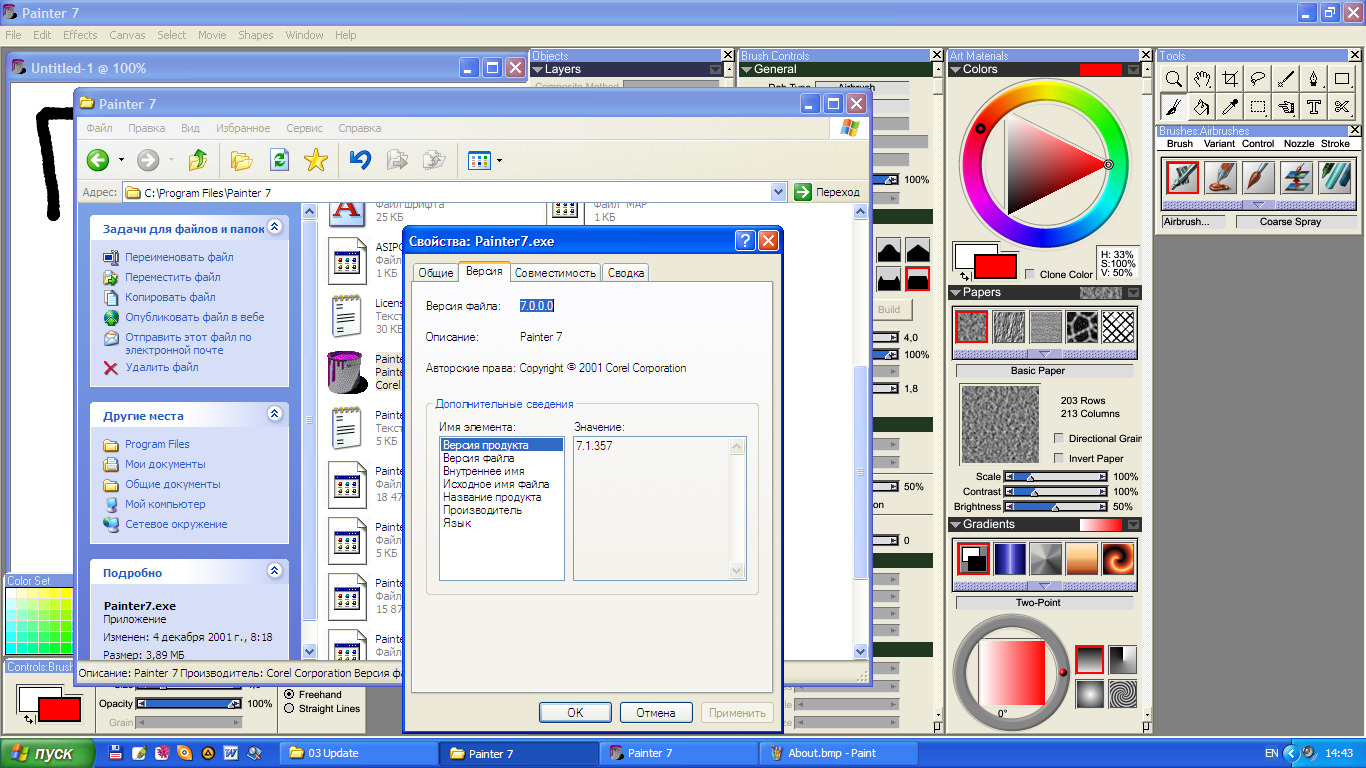
Task: Select Производитель in the item name list
Action: click(482, 510)
